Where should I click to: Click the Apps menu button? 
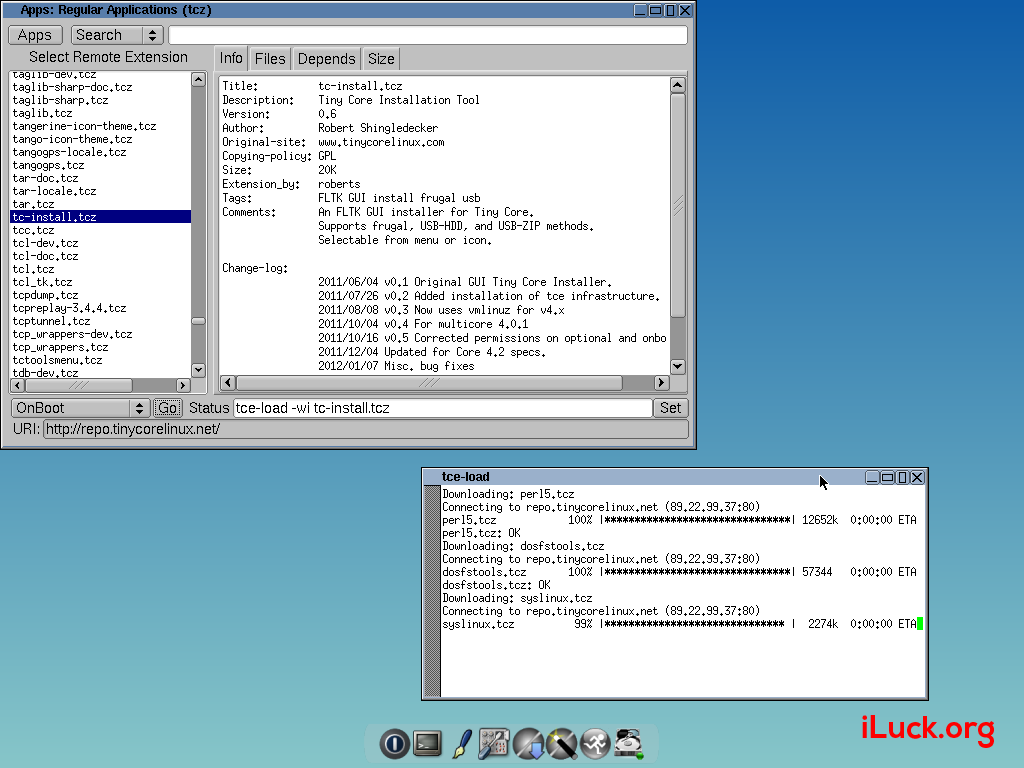tap(35, 35)
